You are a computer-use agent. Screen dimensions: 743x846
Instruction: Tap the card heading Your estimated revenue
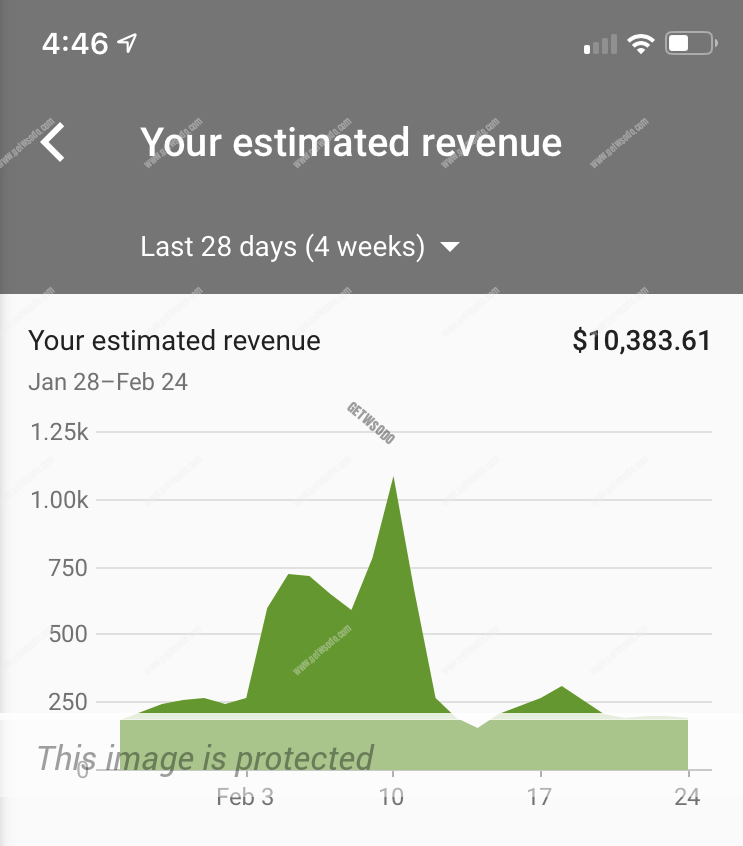tap(175, 341)
